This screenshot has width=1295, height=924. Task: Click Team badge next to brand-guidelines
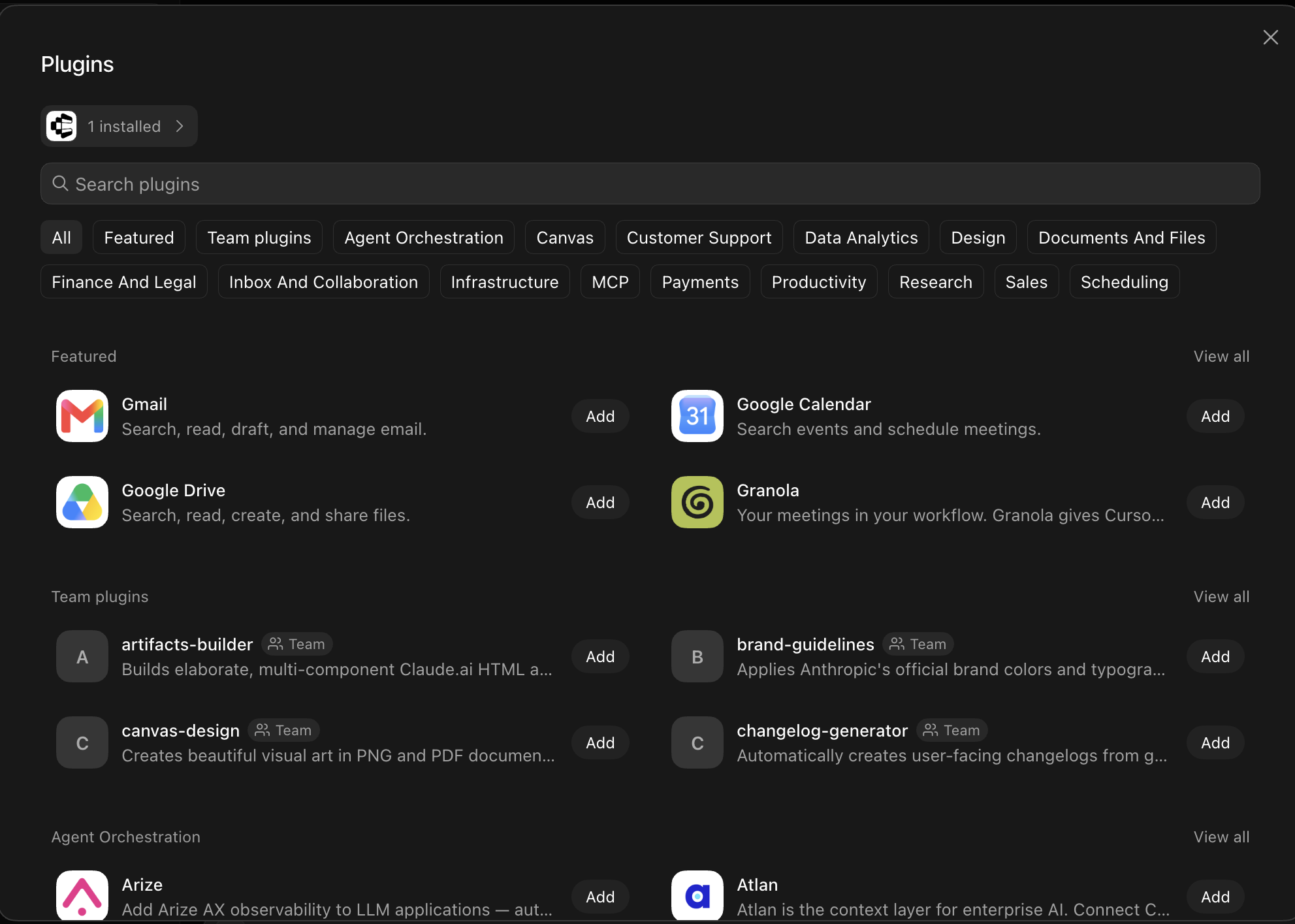point(918,644)
